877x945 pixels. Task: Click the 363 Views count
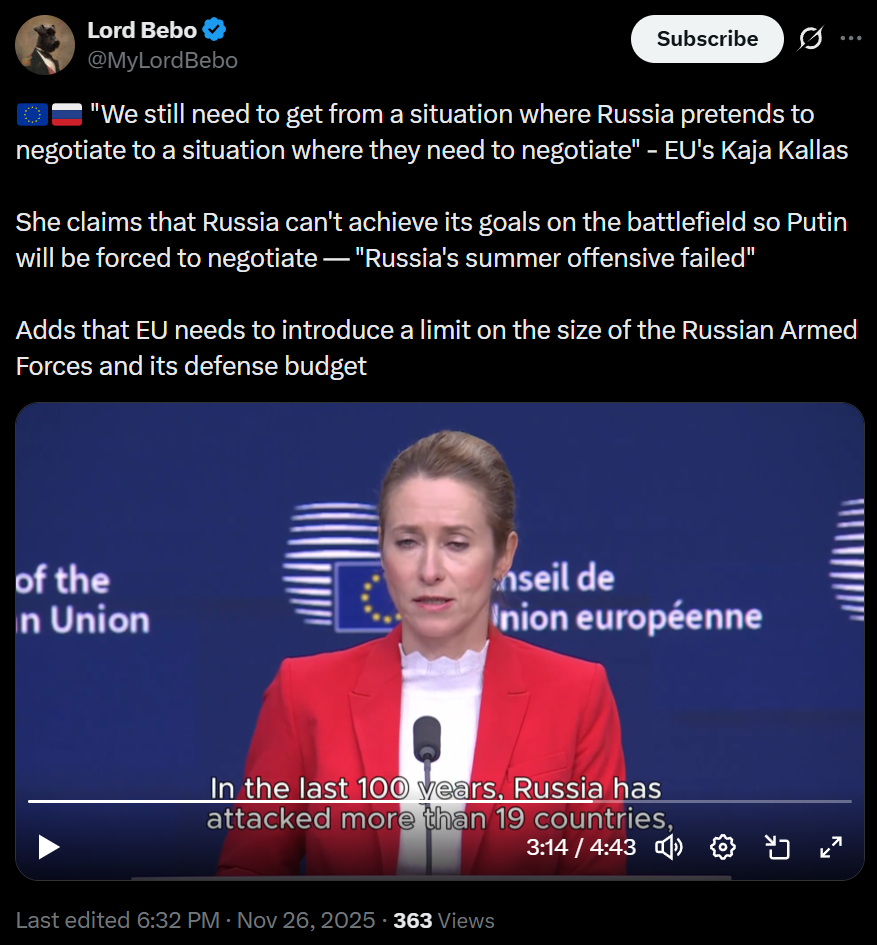pyautogui.click(x=444, y=920)
